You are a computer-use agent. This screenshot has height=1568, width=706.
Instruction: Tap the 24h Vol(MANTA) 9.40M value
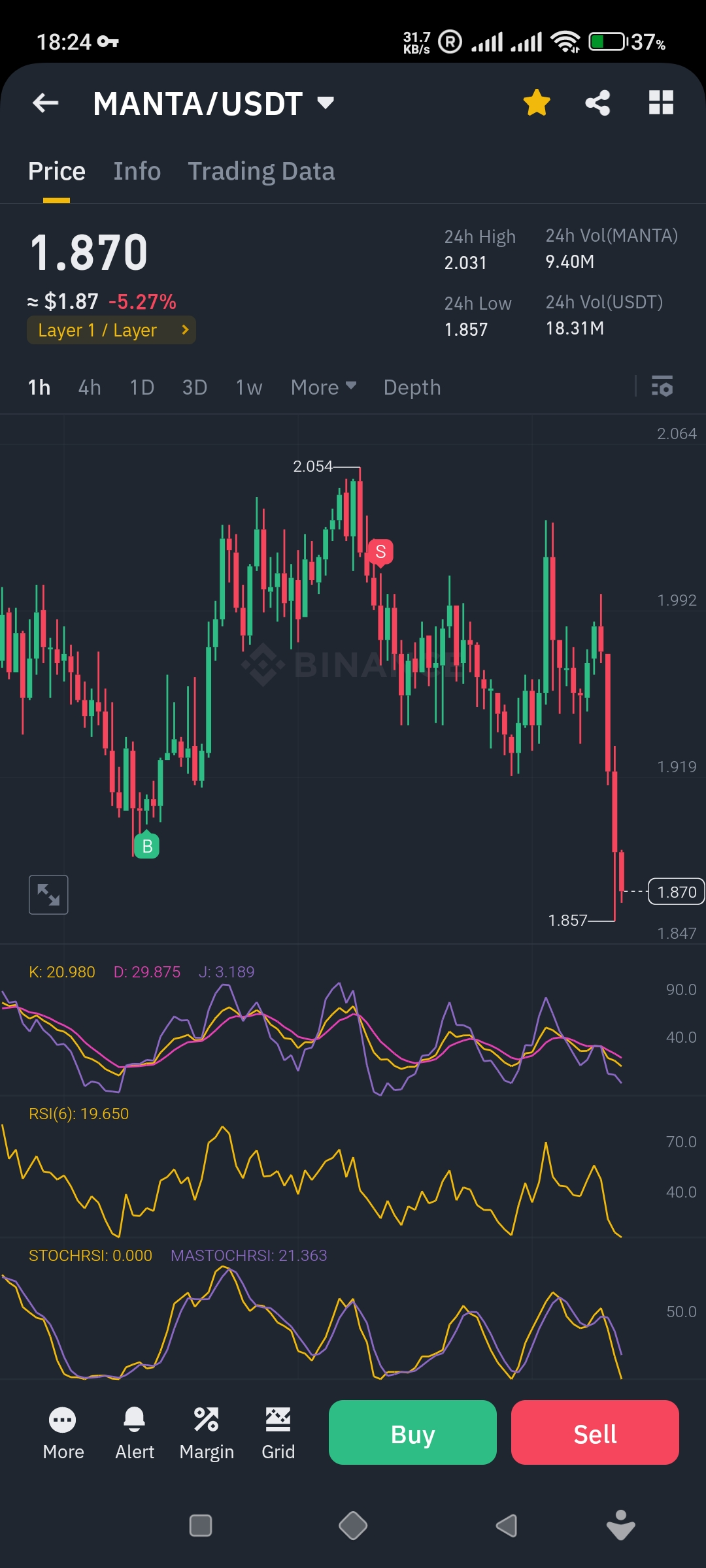(x=570, y=262)
